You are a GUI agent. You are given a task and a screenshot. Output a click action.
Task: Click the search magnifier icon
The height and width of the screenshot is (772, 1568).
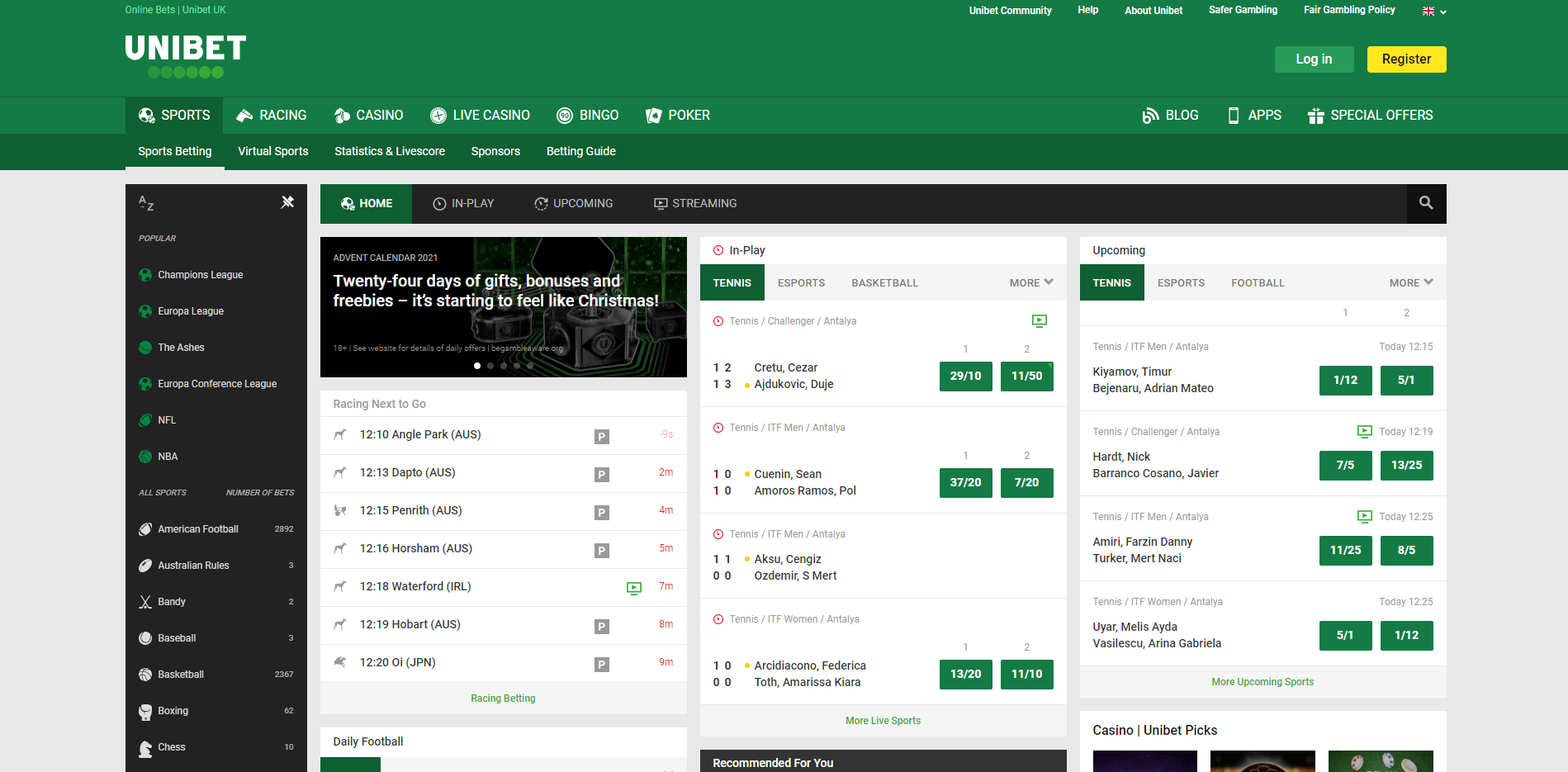(1426, 203)
